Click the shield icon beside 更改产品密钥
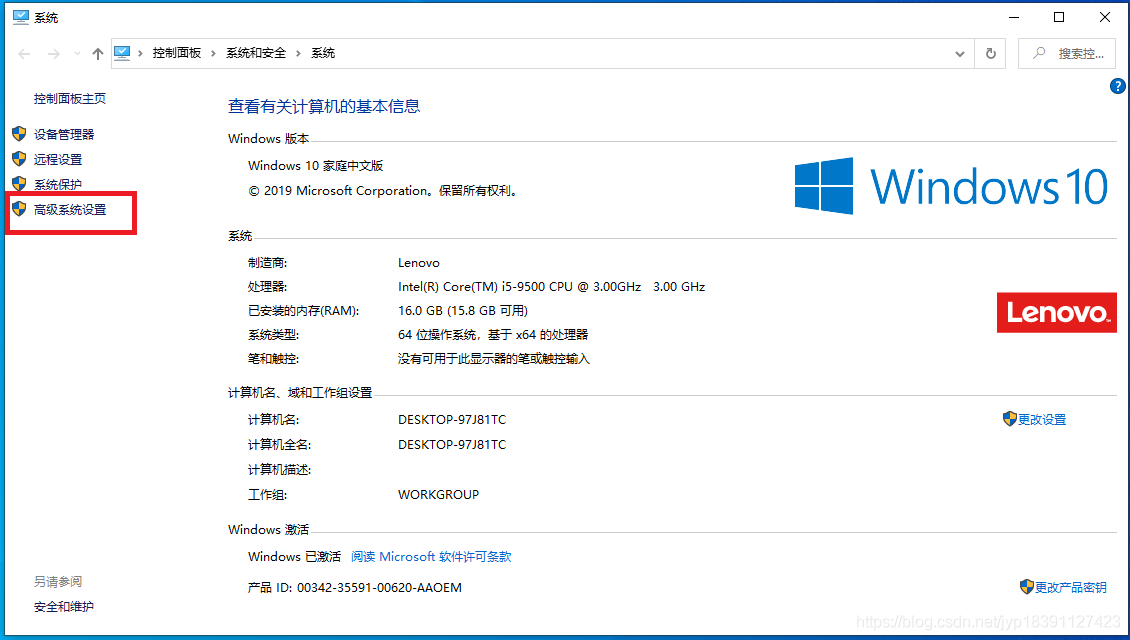 click(1027, 587)
